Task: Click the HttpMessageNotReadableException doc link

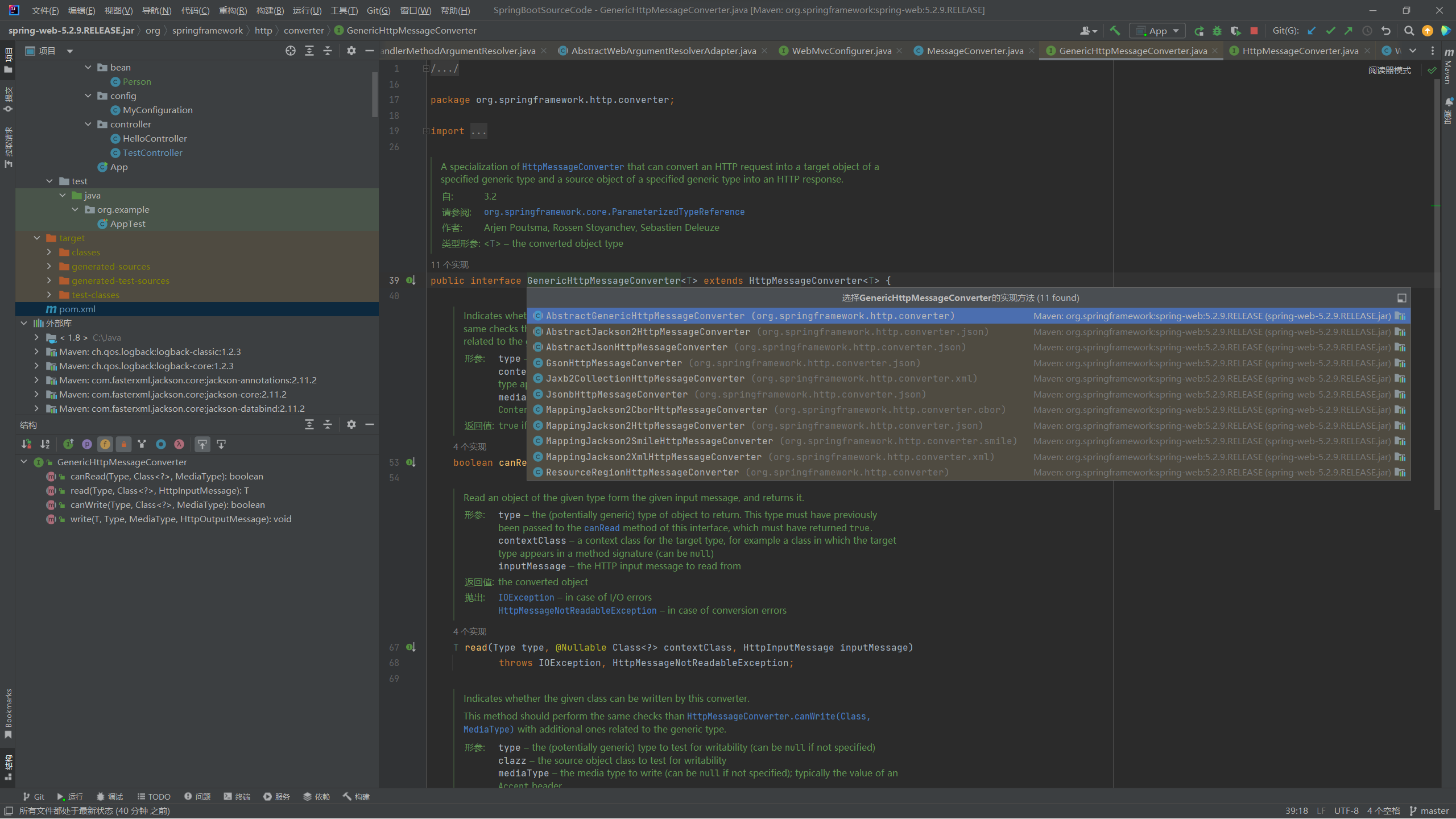Action: point(577,610)
